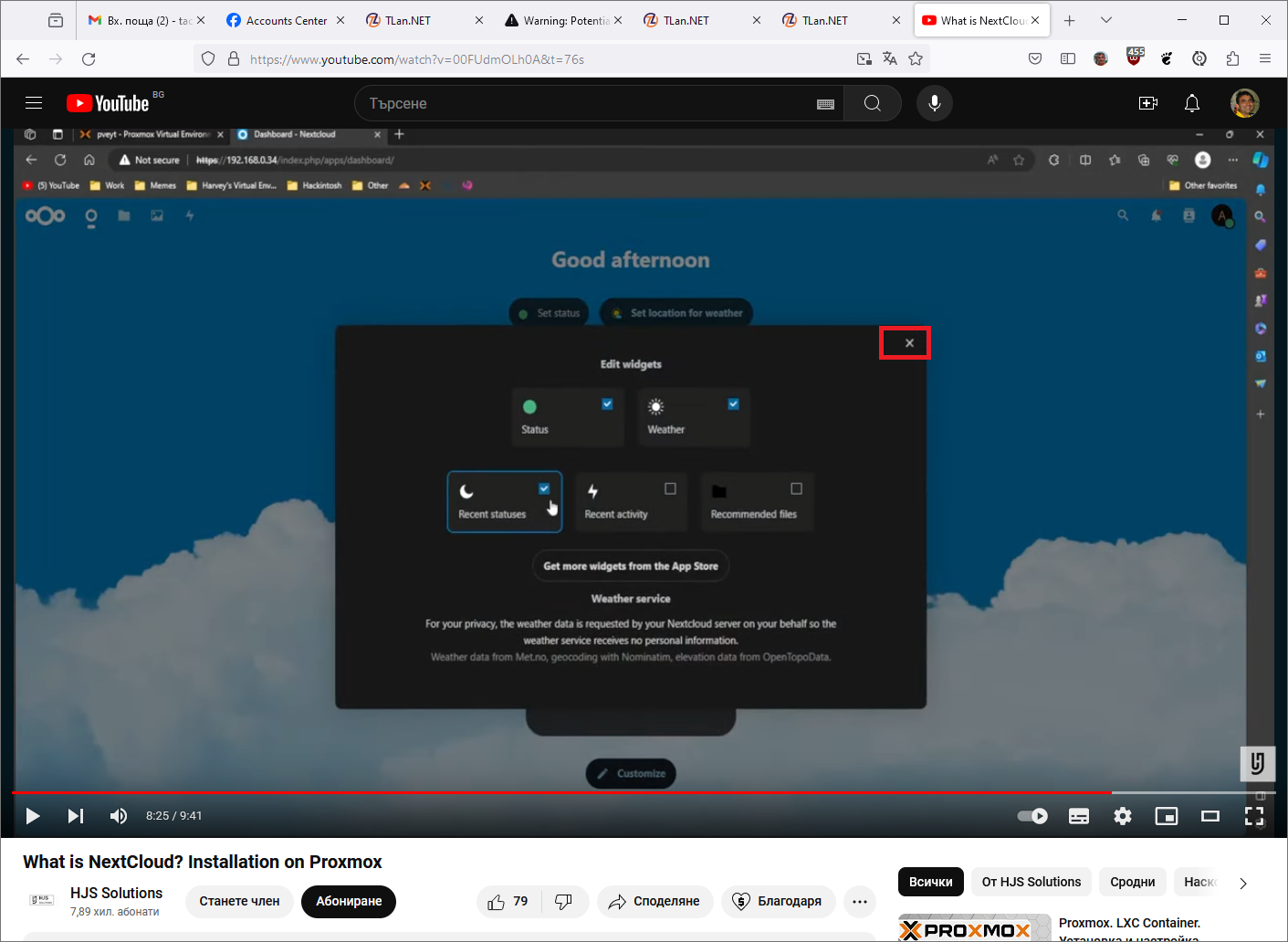
Task: Check the Recent activity widget checkbox
Action: [670, 488]
